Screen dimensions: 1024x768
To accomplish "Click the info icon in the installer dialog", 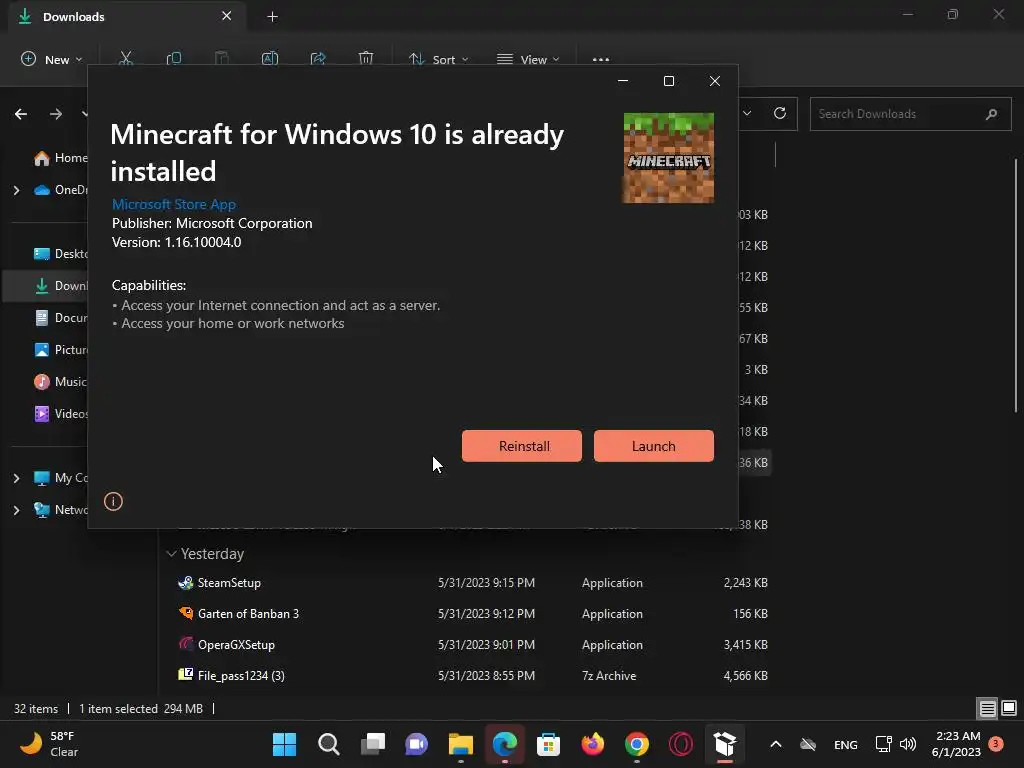I will click(113, 502).
